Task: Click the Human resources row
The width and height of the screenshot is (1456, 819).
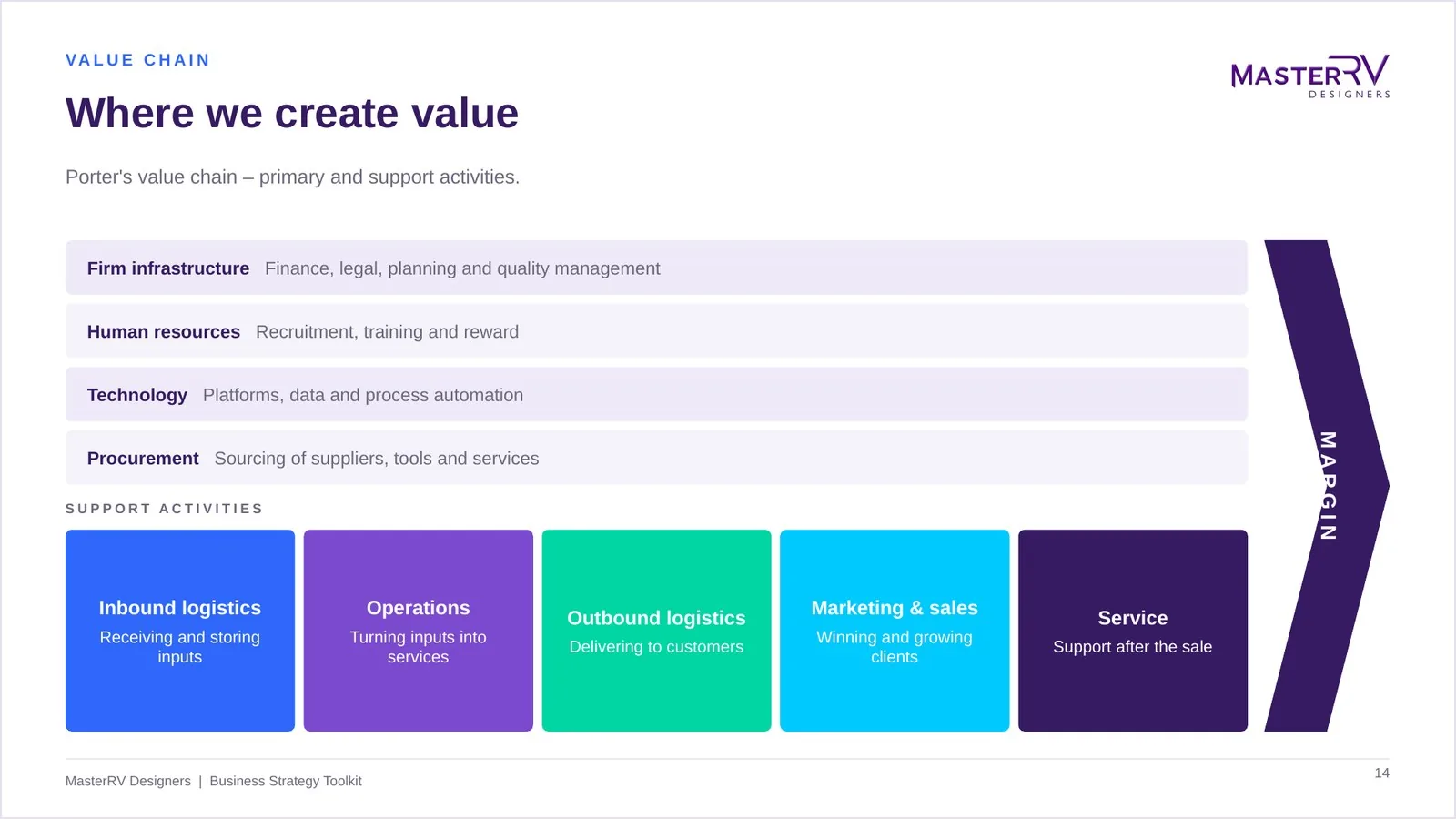Action: [x=656, y=331]
